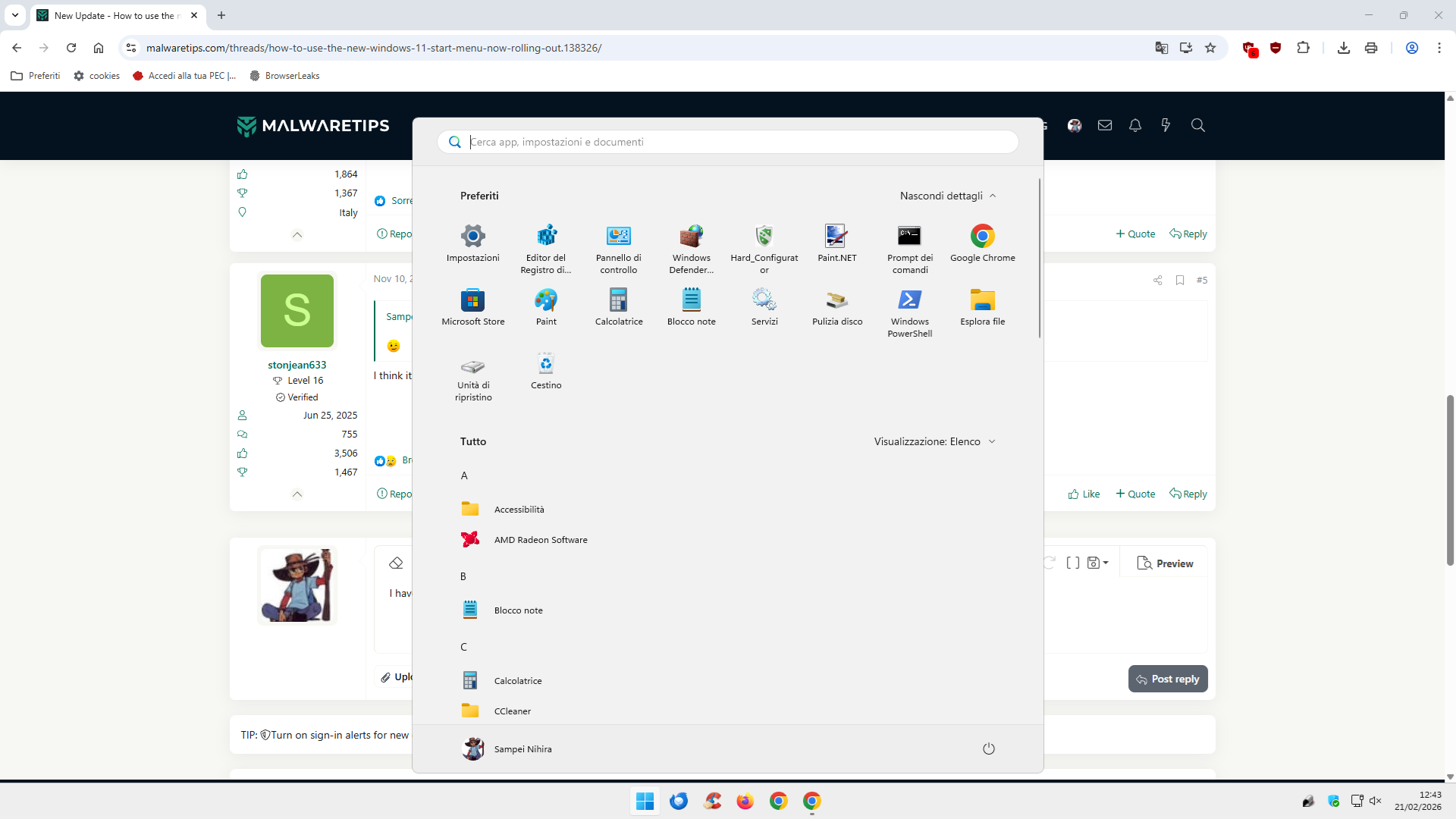
Task: Click Firefox icon in taskbar
Action: (x=745, y=801)
